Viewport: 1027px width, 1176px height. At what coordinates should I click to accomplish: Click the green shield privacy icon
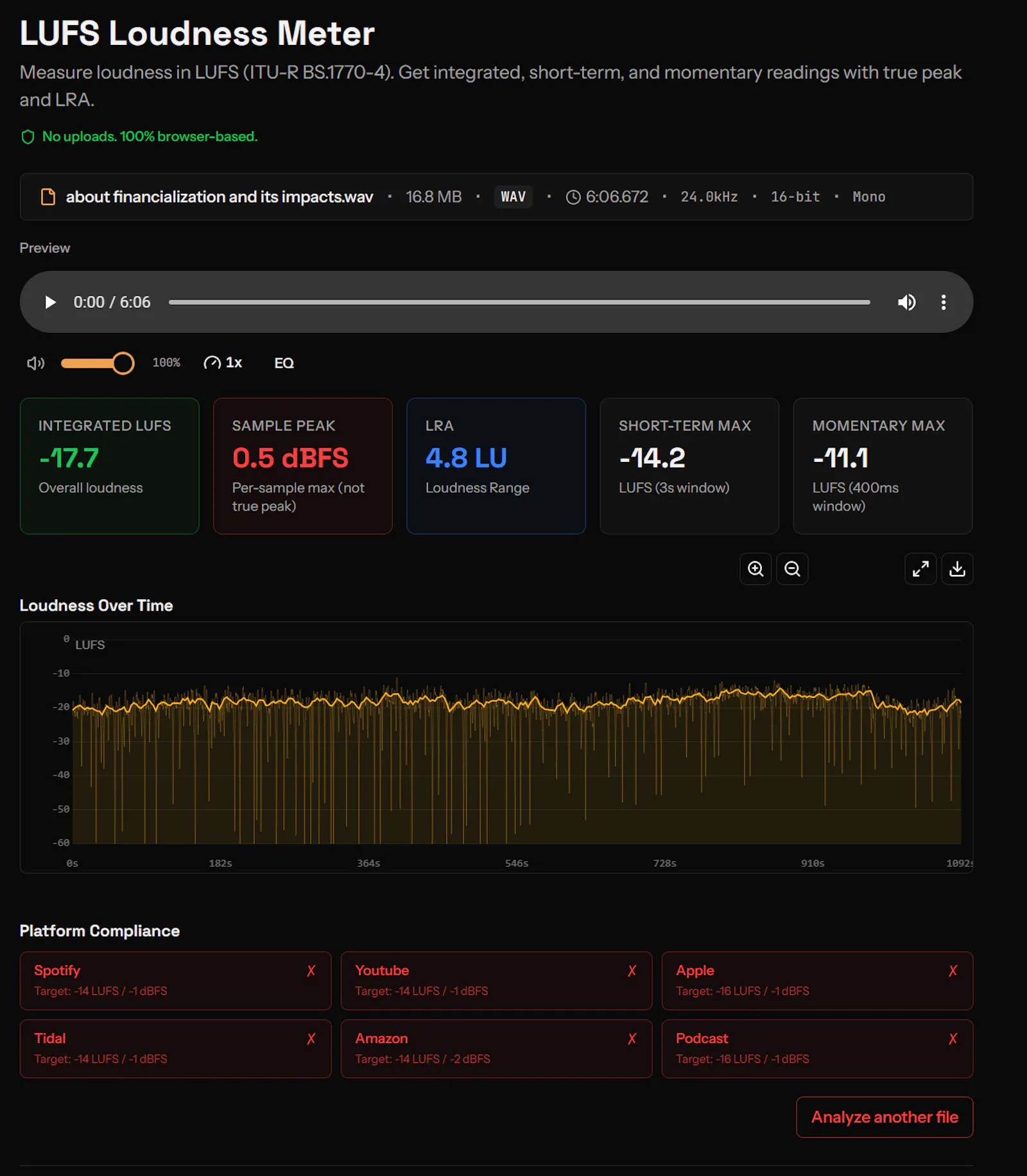pyautogui.click(x=28, y=137)
